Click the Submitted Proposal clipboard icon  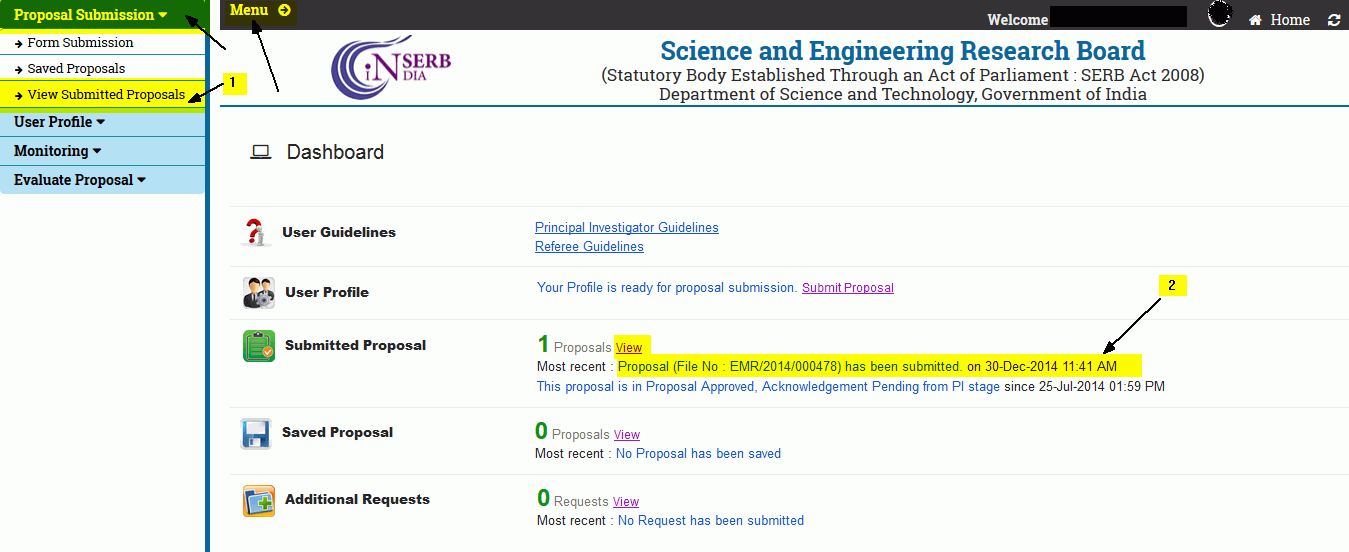click(x=258, y=346)
